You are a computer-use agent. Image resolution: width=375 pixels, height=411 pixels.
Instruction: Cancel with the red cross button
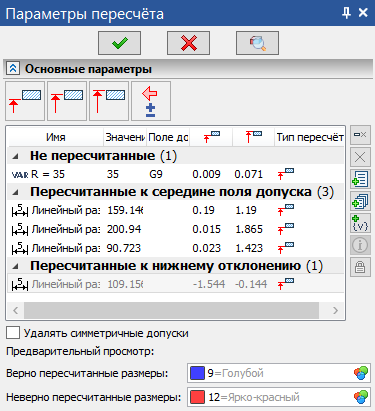[x=188, y=43]
